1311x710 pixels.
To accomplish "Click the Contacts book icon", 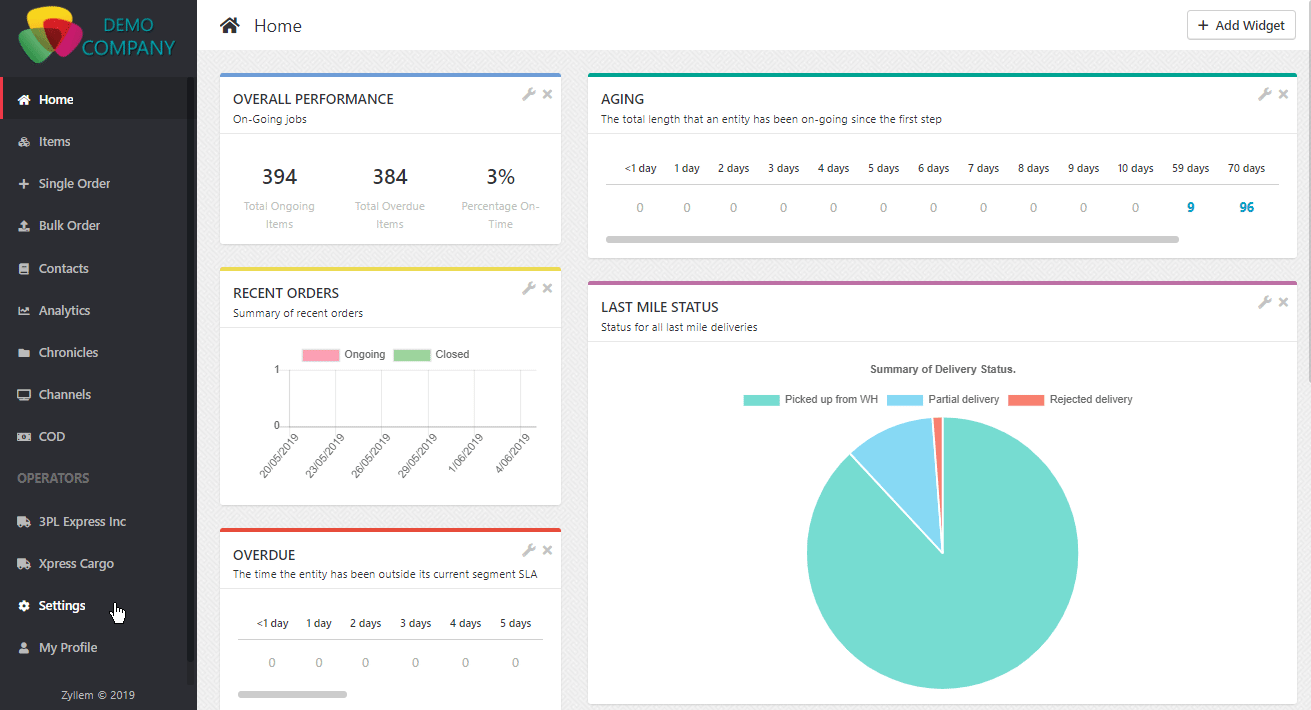I will point(24,269).
